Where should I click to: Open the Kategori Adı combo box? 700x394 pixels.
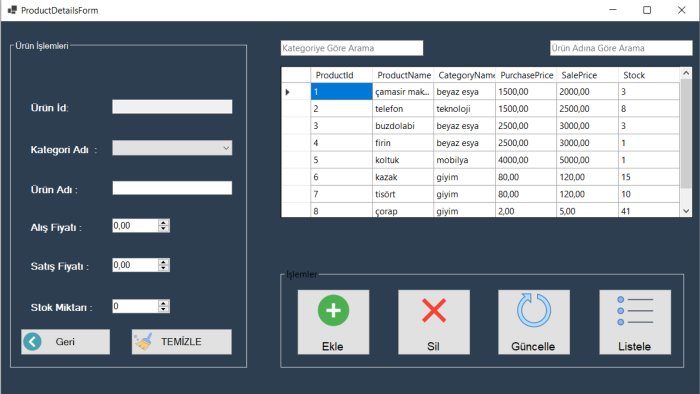[172, 148]
